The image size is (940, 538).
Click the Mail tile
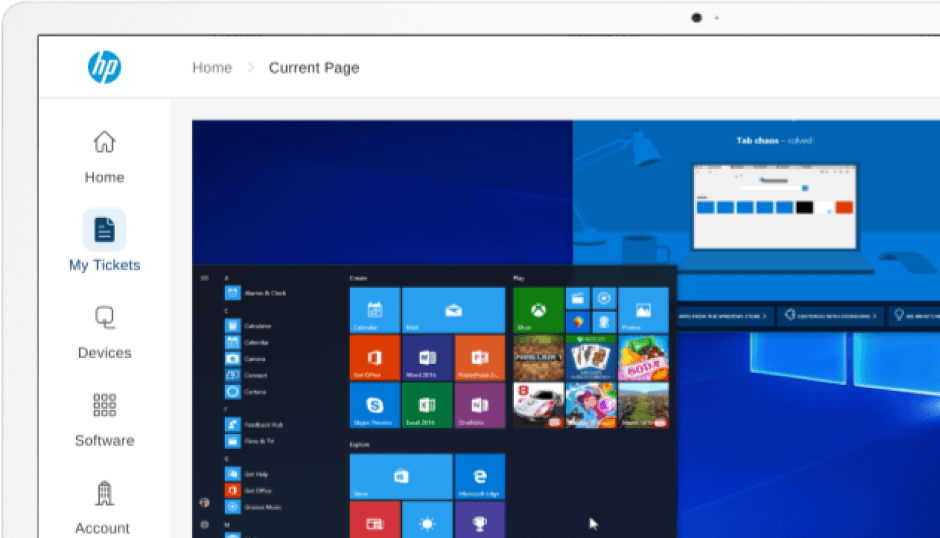click(454, 309)
